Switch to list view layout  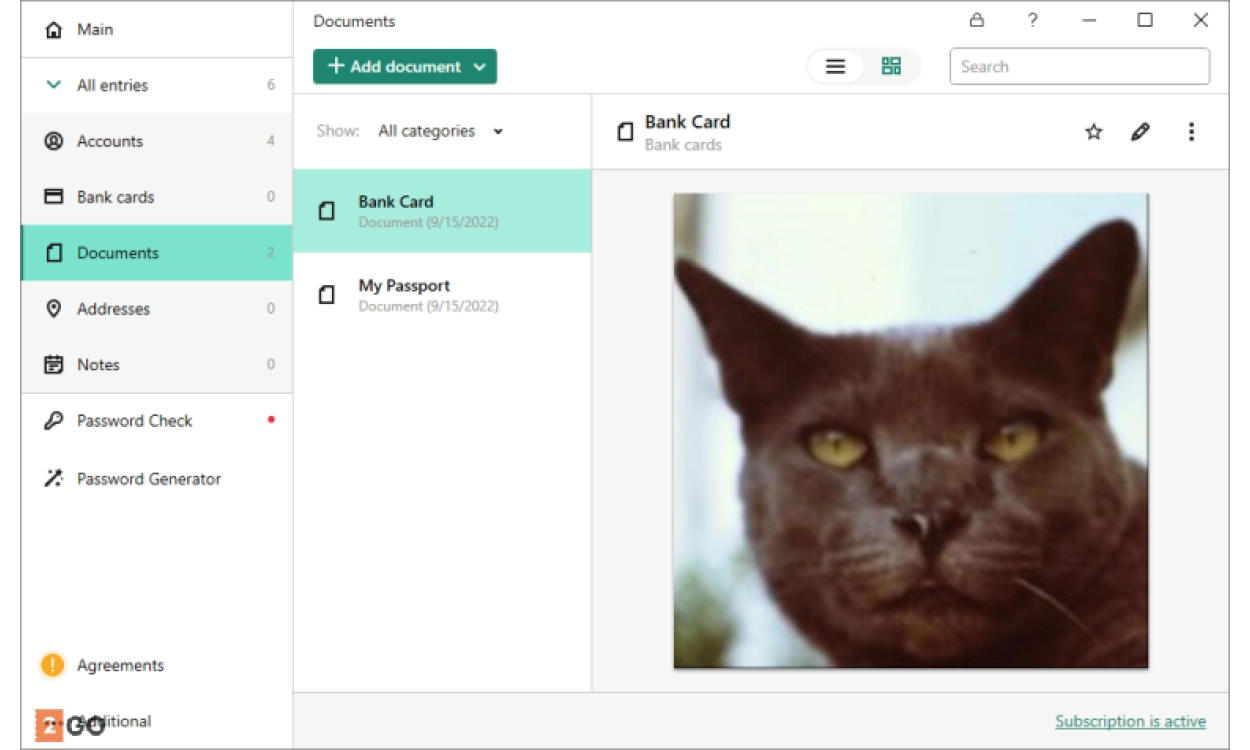point(836,67)
